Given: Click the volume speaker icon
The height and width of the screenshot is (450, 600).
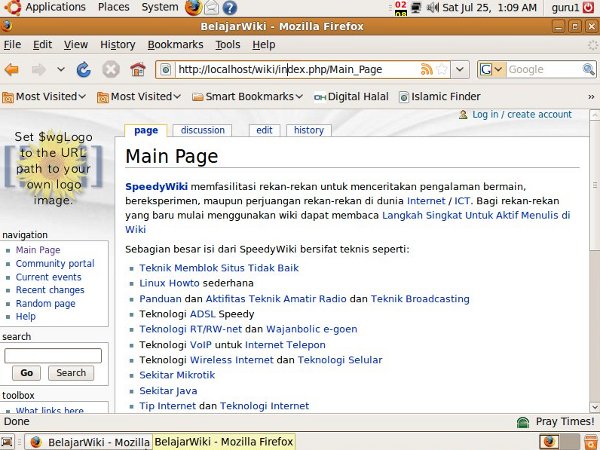Looking at the screenshot, I should (432, 7).
